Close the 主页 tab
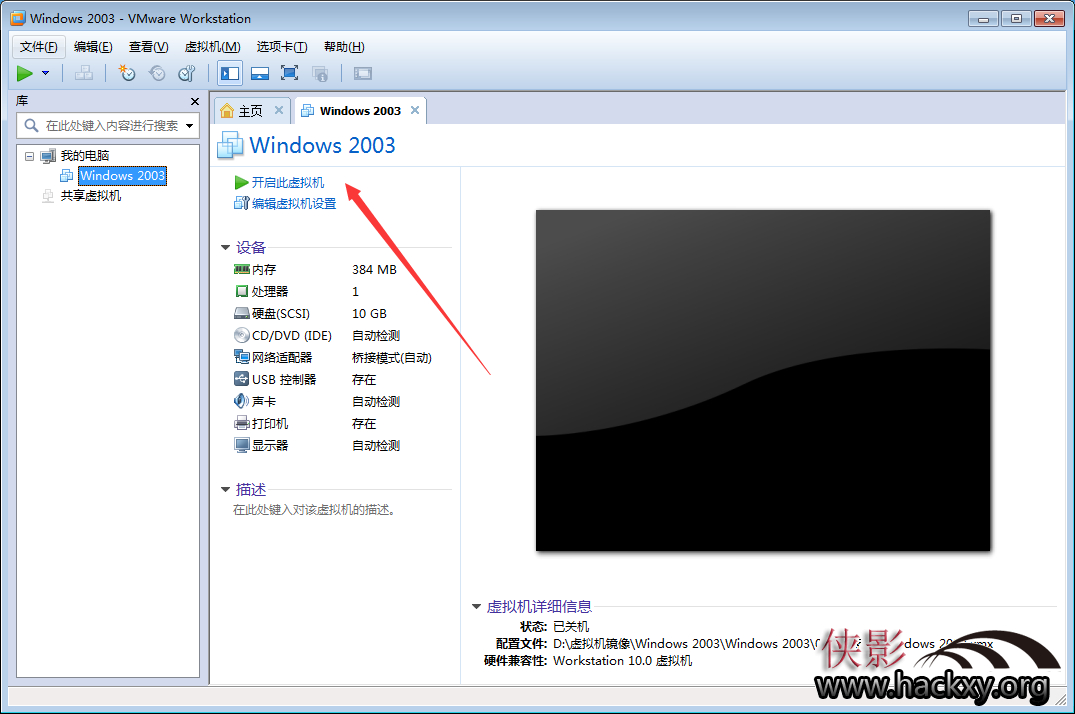The image size is (1075, 714). coord(278,110)
